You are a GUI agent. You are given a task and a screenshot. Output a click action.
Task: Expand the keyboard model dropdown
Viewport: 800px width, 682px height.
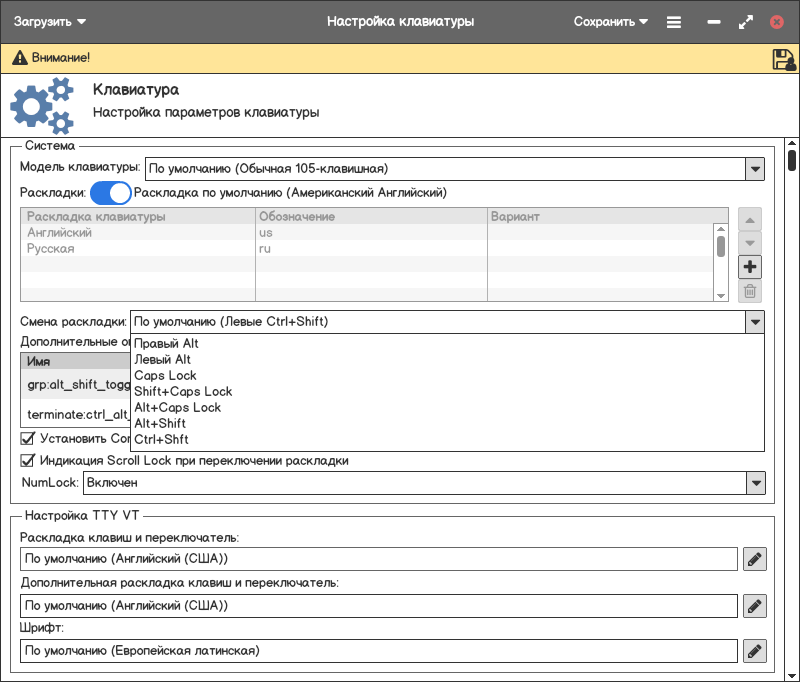[755, 168]
